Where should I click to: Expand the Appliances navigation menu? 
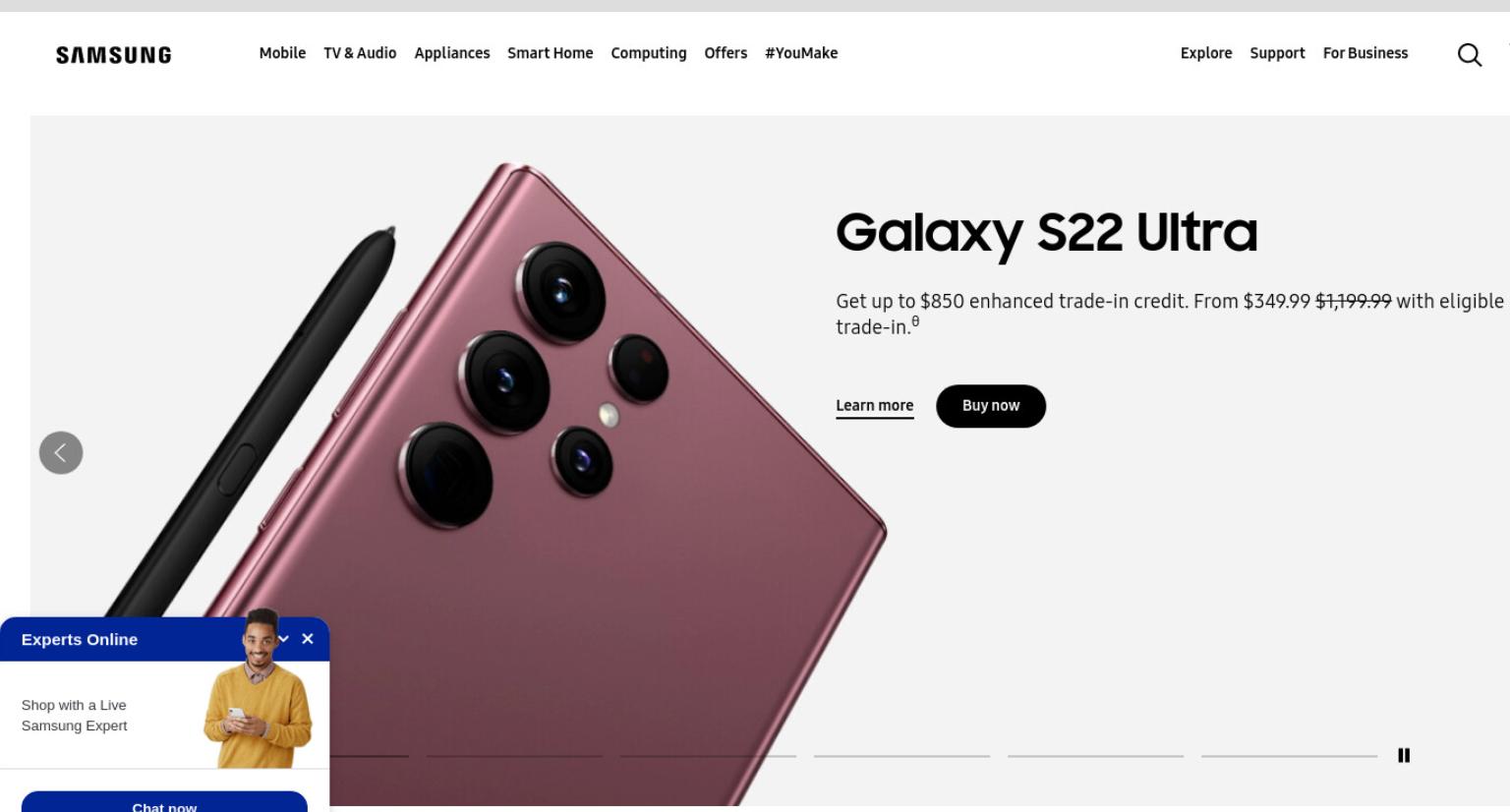click(452, 53)
